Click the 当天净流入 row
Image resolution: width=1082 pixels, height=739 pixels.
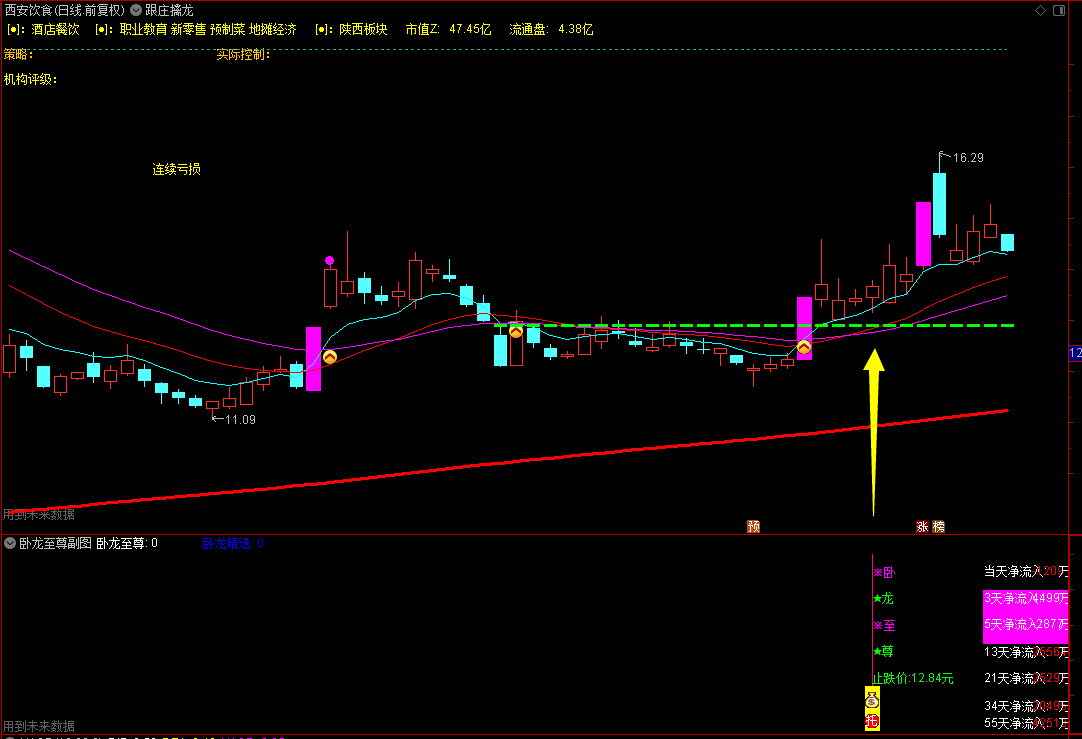(x=1026, y=571)
